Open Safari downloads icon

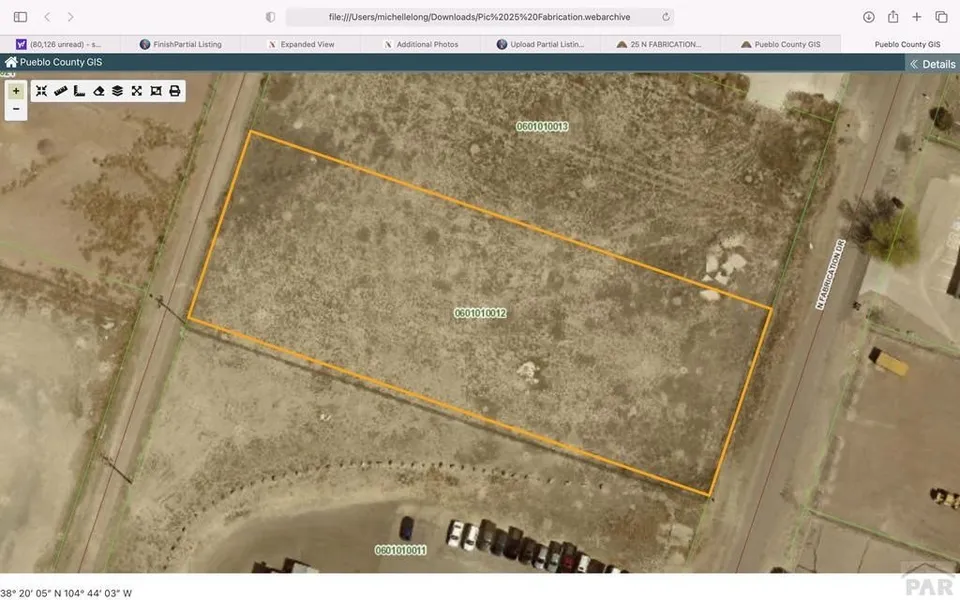pyautogui.click(x=868, y=17)
